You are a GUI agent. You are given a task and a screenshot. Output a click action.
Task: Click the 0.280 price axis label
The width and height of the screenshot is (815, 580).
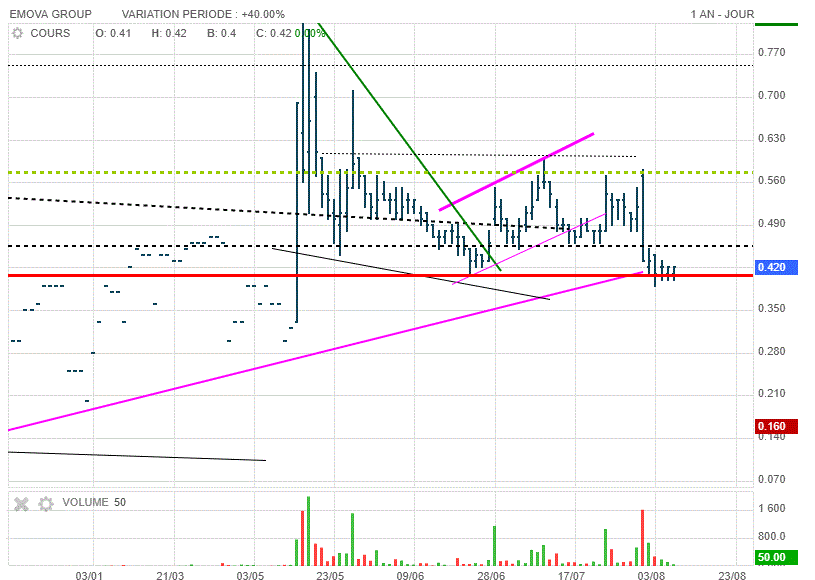pos(771,352)
